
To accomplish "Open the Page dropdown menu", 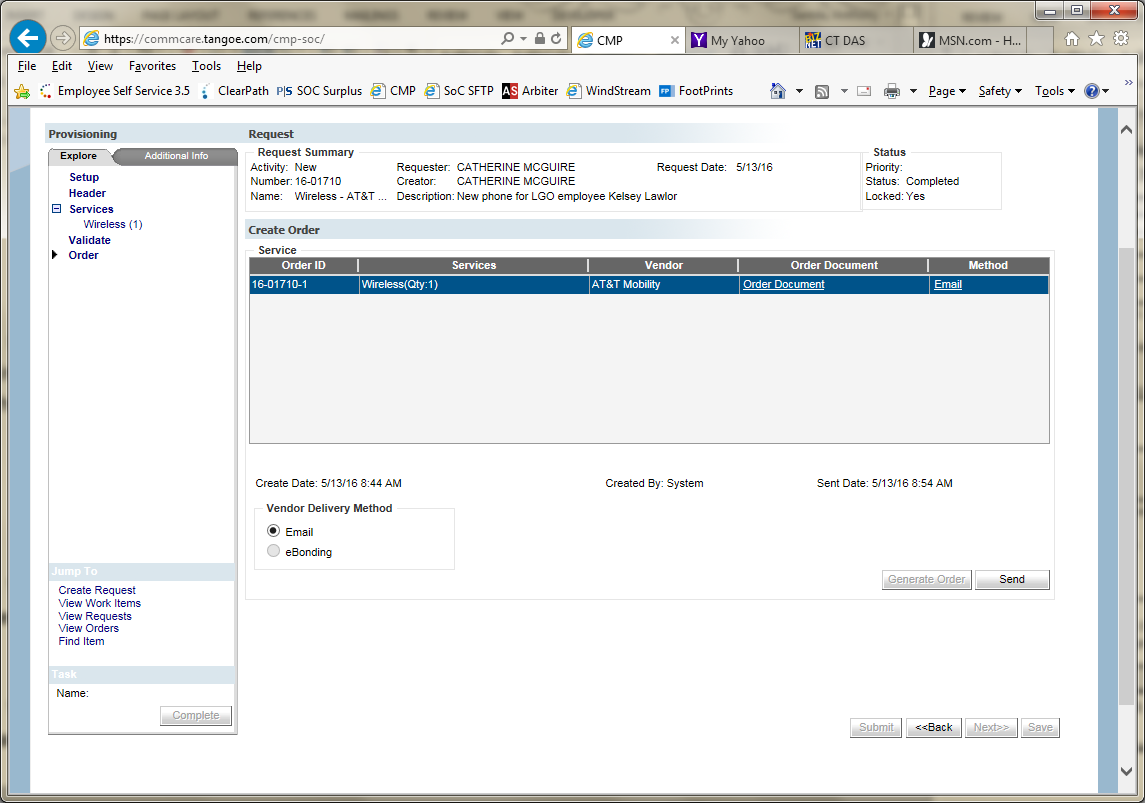I will 946,91.
